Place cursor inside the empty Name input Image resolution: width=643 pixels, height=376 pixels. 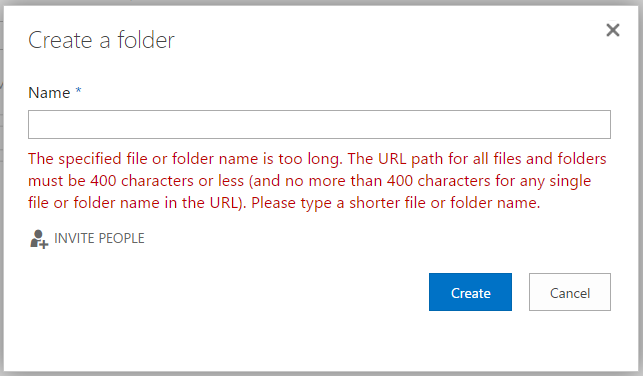pos(319,124)
